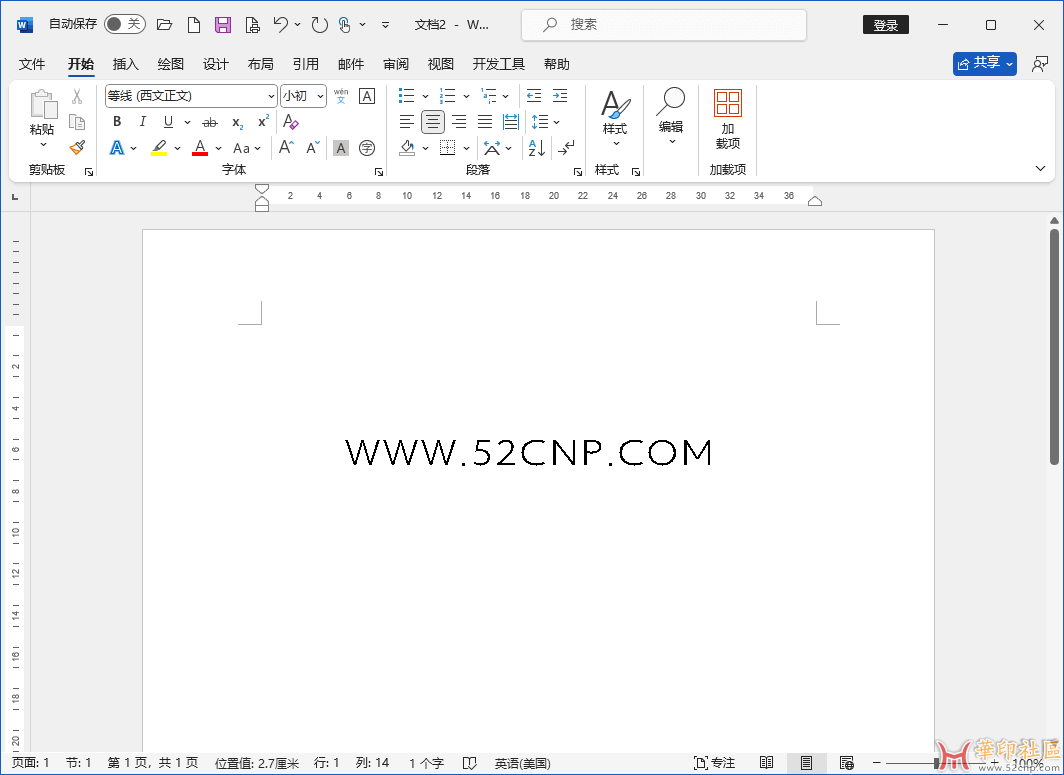Toggle Bold formatting
The image size is (1064, 775).
(117, 122)
